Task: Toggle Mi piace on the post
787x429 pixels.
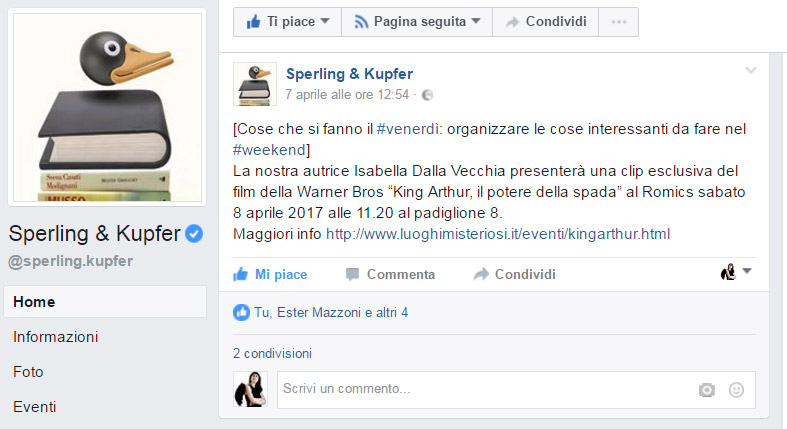Action: pyautogui.click(x=270, y=274)
